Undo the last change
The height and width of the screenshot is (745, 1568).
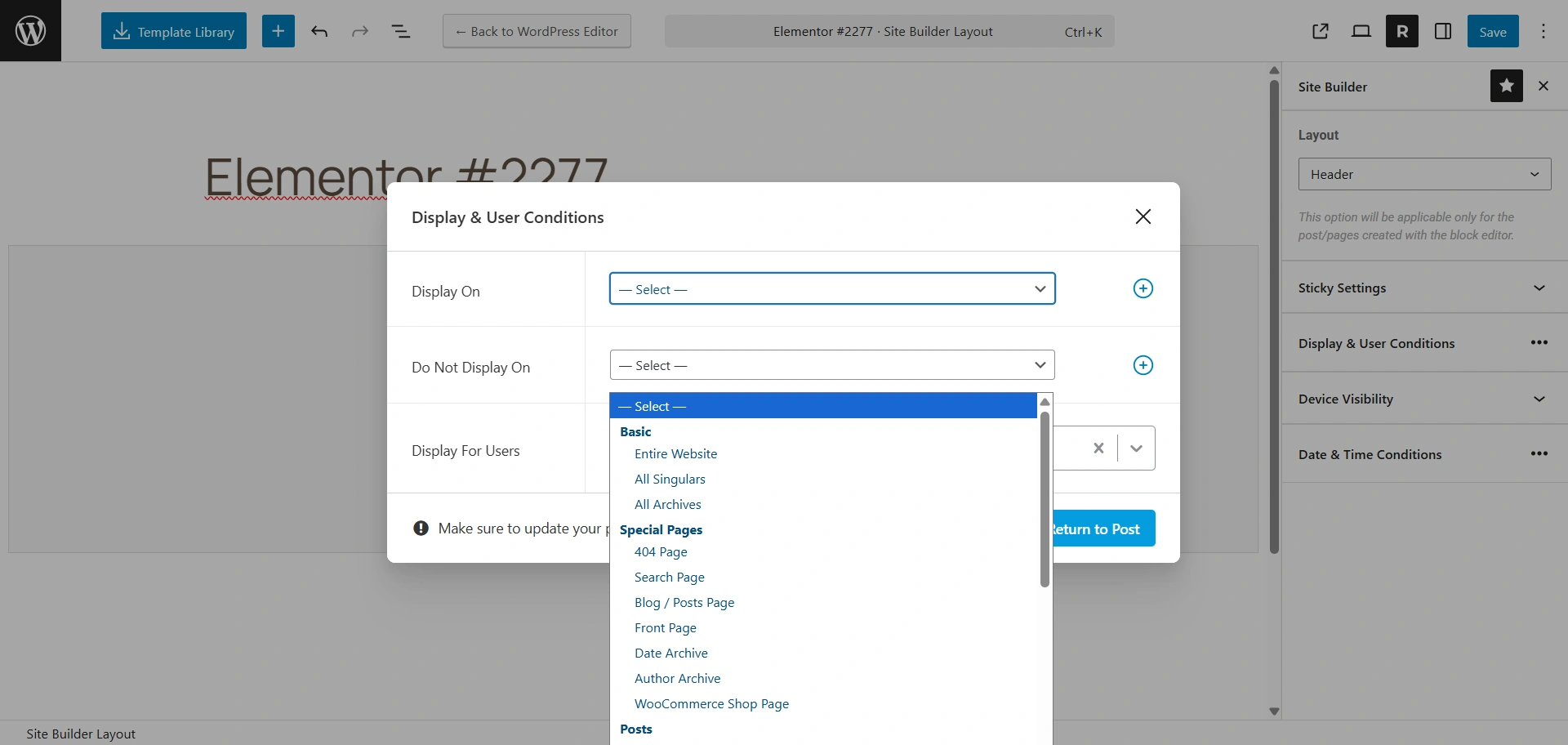[319, 31]
